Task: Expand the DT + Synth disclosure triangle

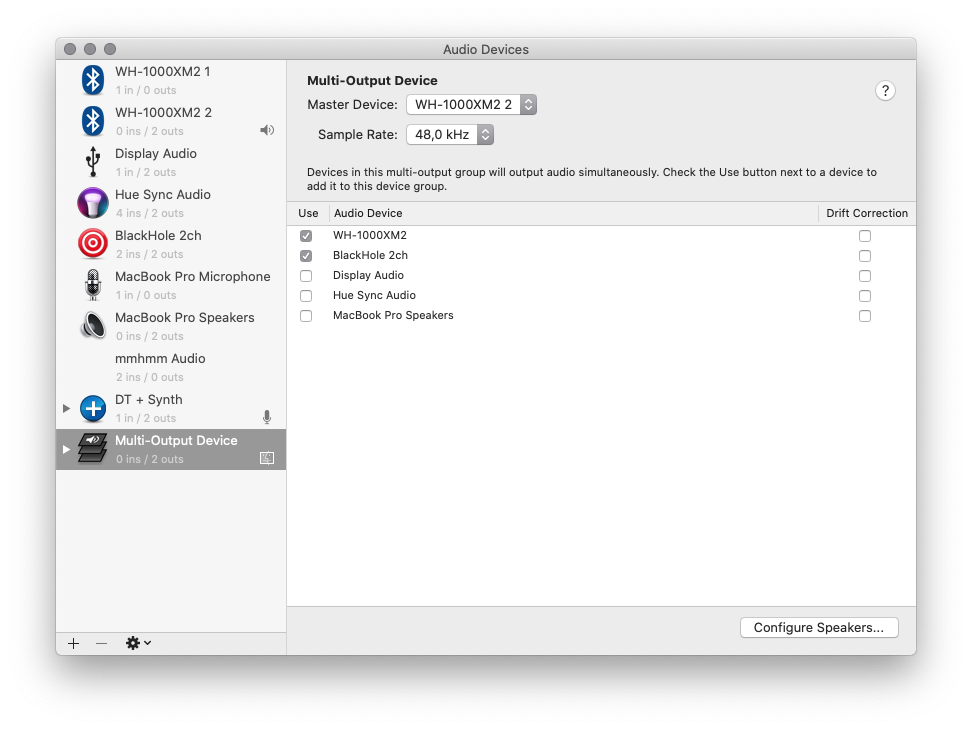Action: pos(66,408)
